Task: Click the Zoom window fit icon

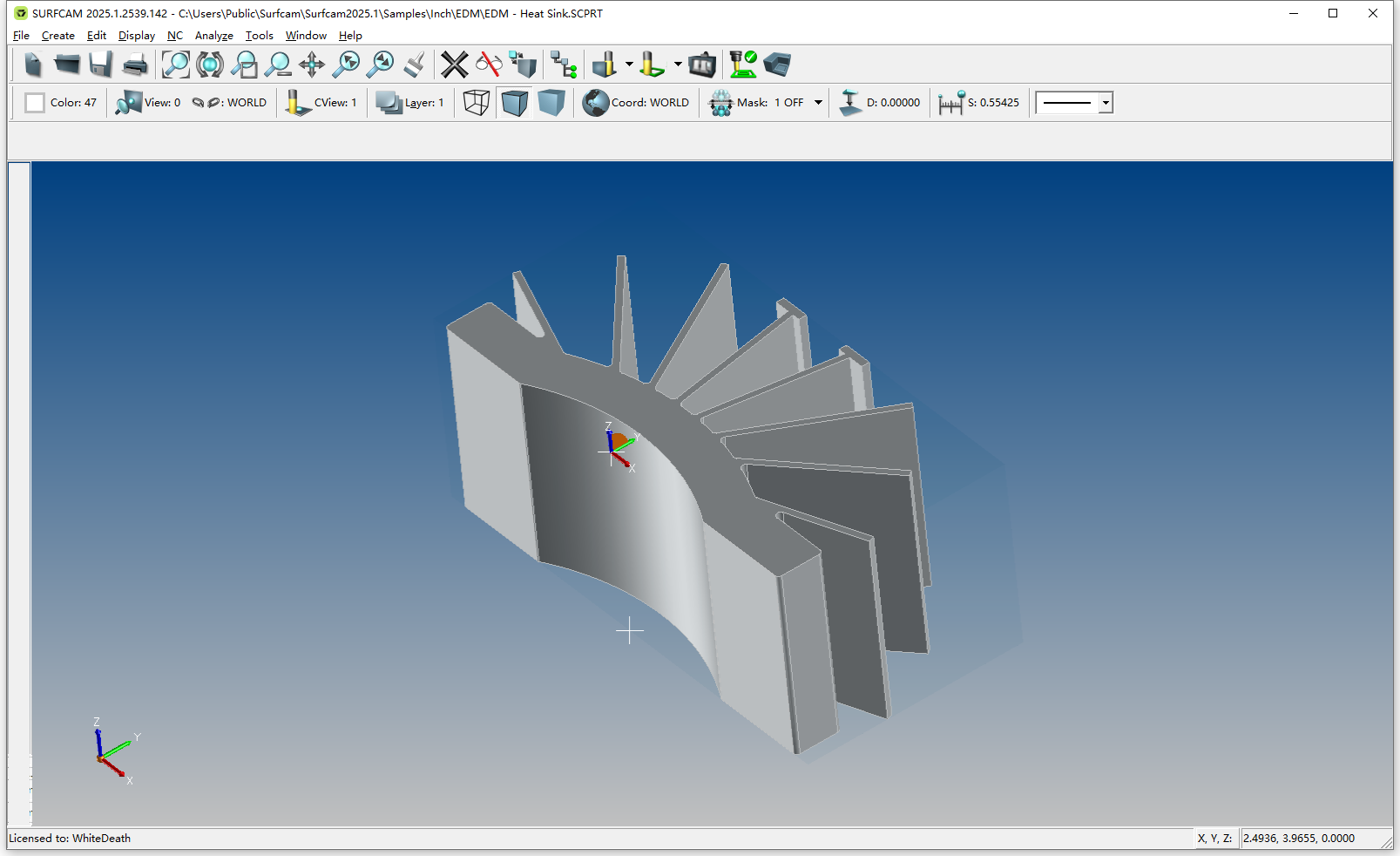Action: (x=176, y=65)
